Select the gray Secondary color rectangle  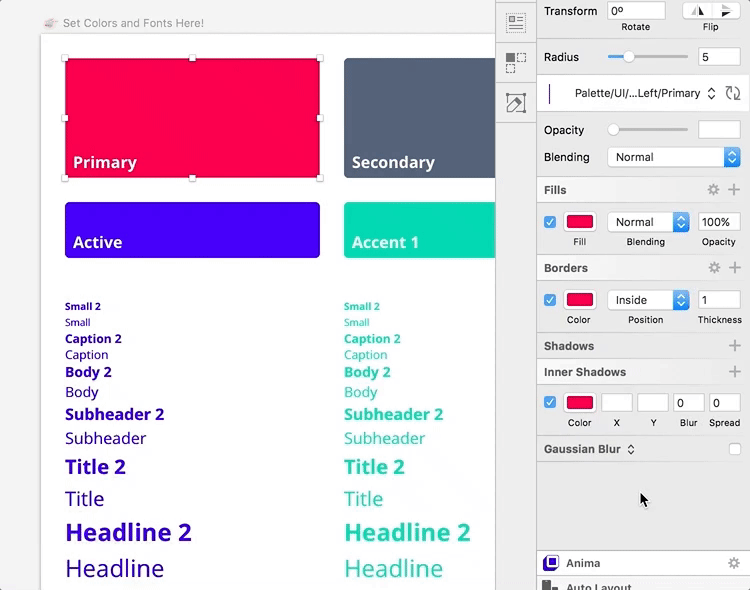pos(419,118)
